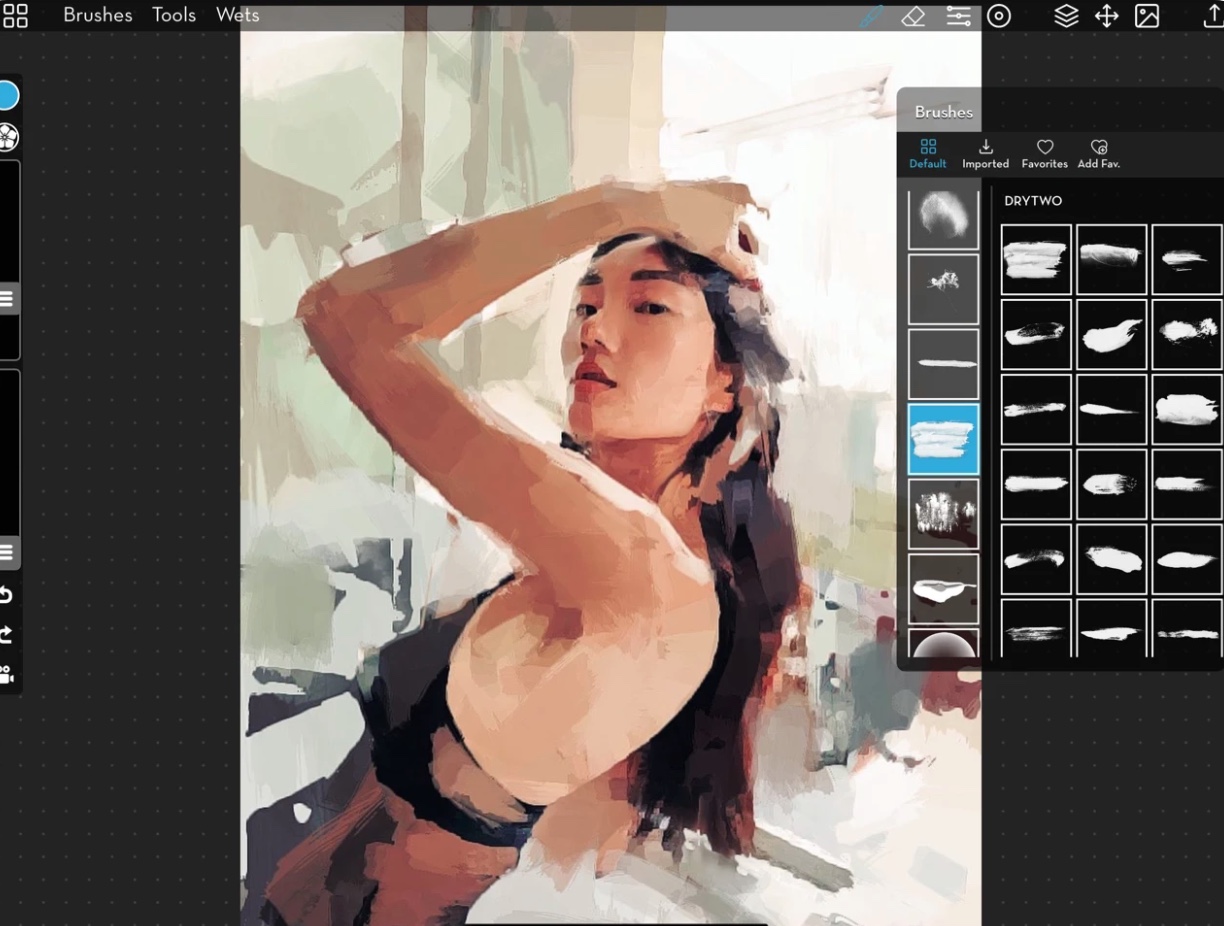Choose DRYTWO brush in row six, first column
The width and height of the screenshot is (1224, 926).
(1036, 628)
